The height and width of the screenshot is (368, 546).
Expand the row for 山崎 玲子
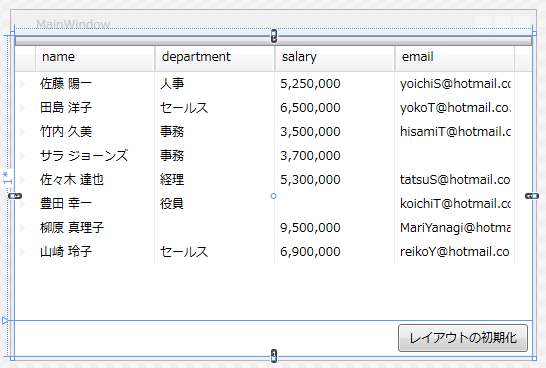coord(22,252)
